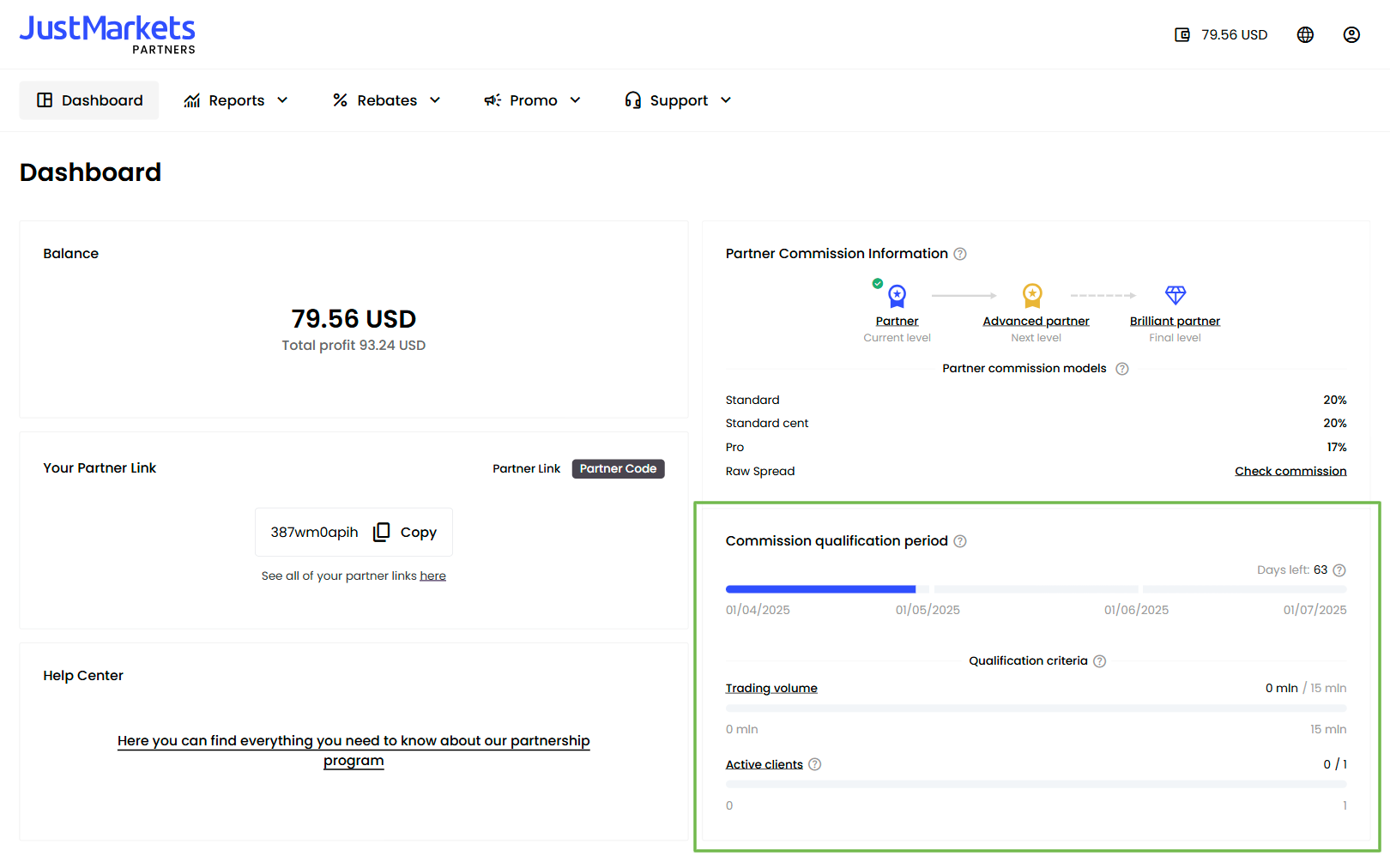Click help icon beside Commission qualification period
Viewport: 1390px width, 868px height.
pos(960,541)
